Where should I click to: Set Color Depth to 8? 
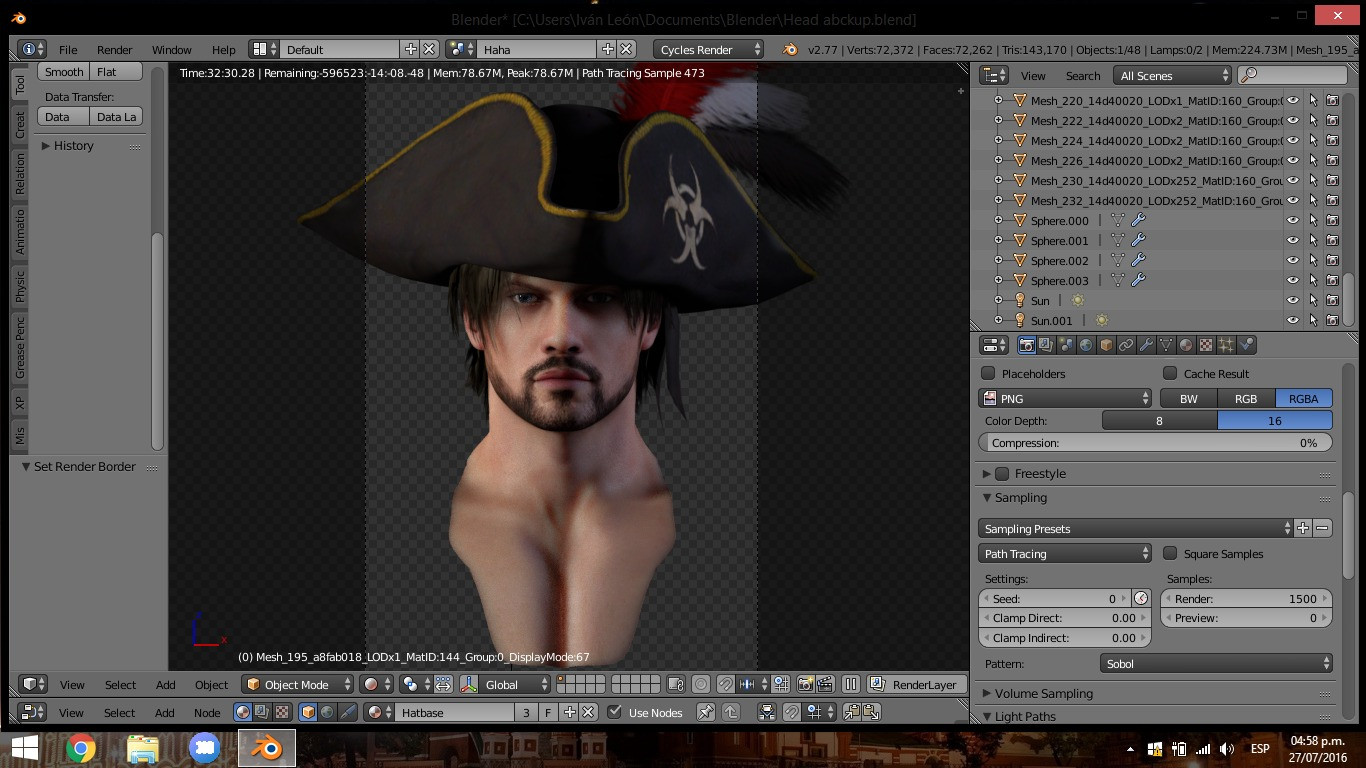[1159, 421]
